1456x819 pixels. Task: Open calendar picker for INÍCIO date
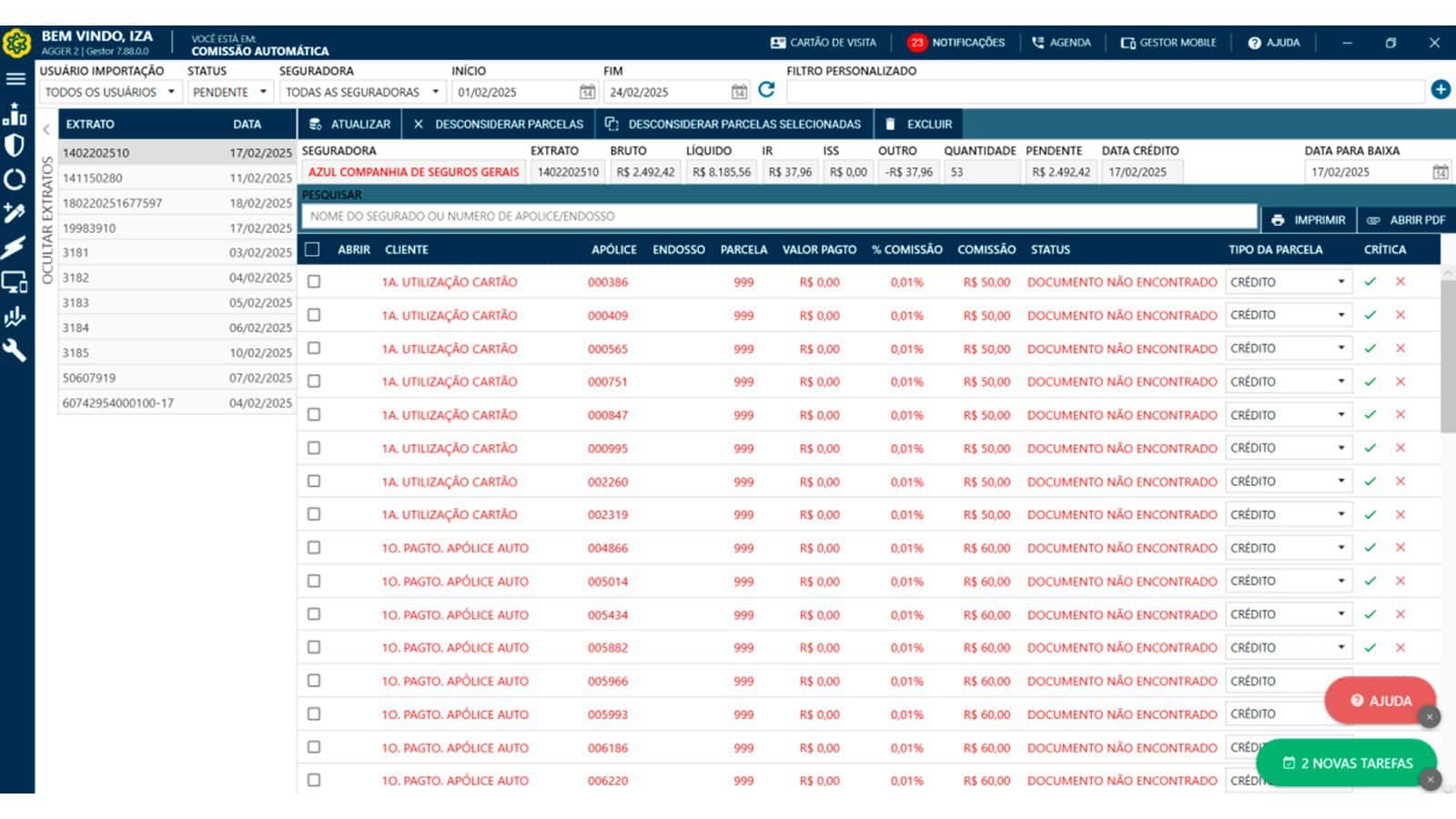tap(587, 92)
